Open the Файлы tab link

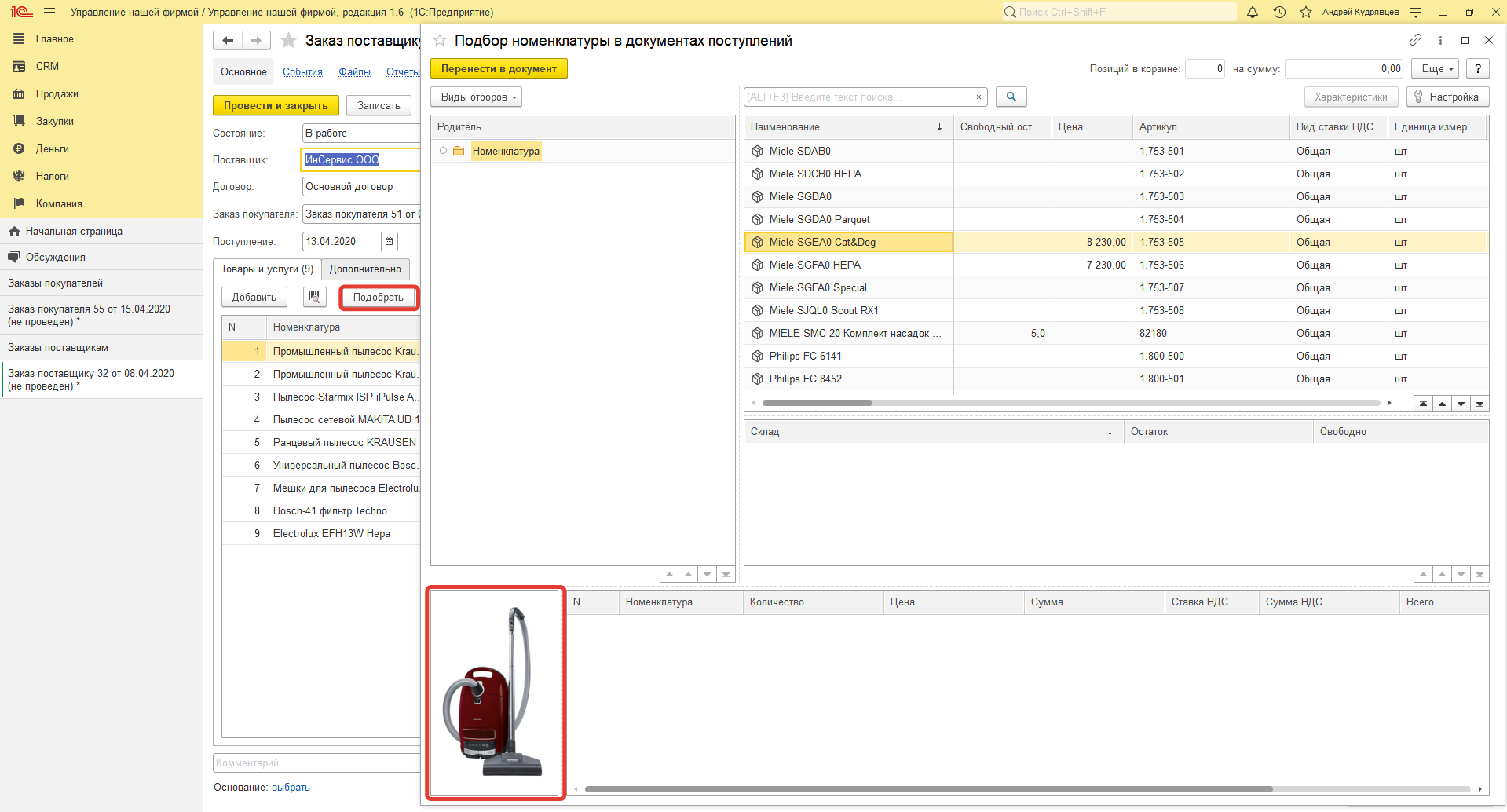point(354,71)
